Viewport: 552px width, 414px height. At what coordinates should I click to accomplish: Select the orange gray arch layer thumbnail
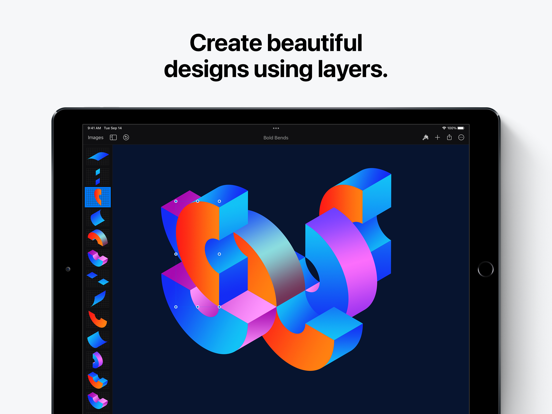tap(98, 238)
